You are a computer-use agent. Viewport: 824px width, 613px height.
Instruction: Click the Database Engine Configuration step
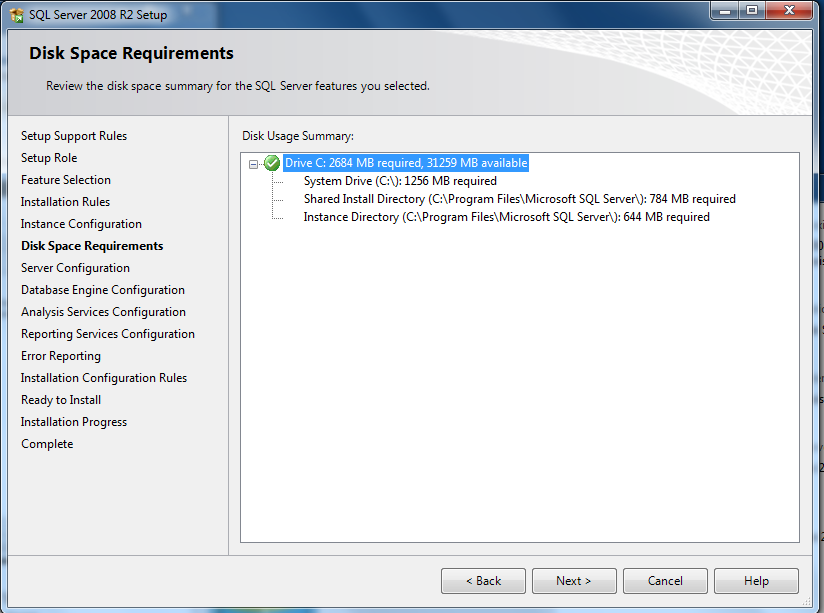[103, 290]
